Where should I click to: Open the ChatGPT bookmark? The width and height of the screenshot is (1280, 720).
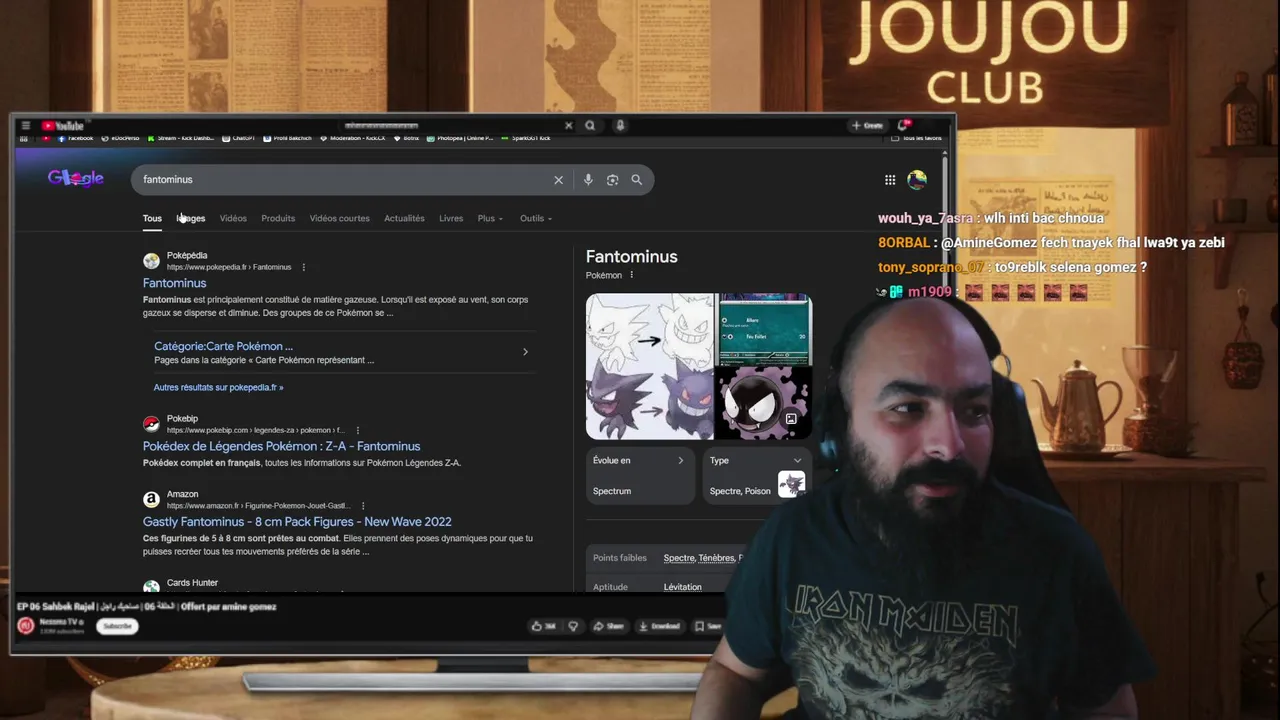239,138
